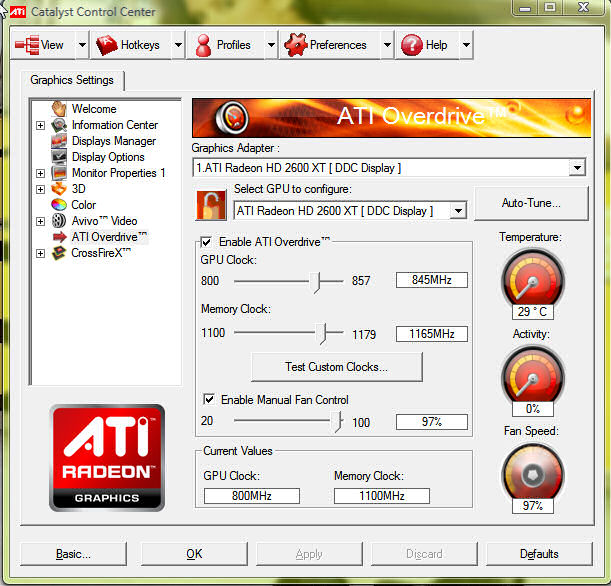611x586 pixels.
Task: Click the ATI Radeon Graphics logo
Action: click(x=107, y=458)
